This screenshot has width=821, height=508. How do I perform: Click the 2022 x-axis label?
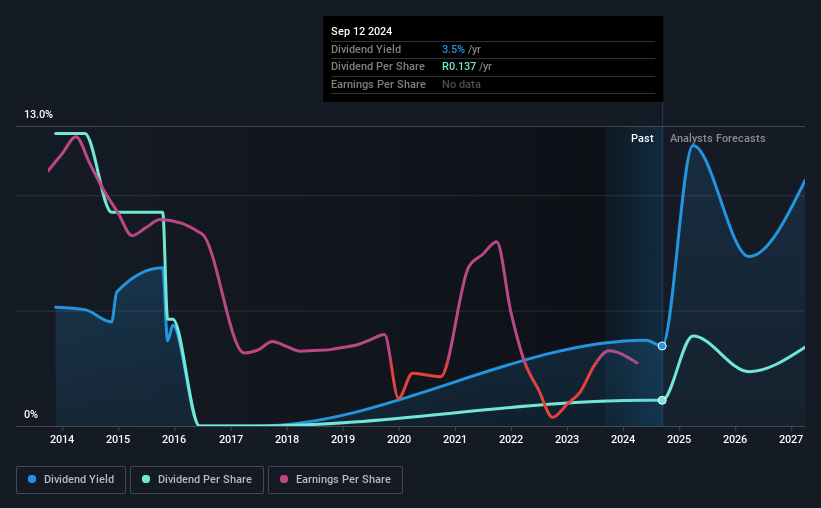(x=511, y=439)
